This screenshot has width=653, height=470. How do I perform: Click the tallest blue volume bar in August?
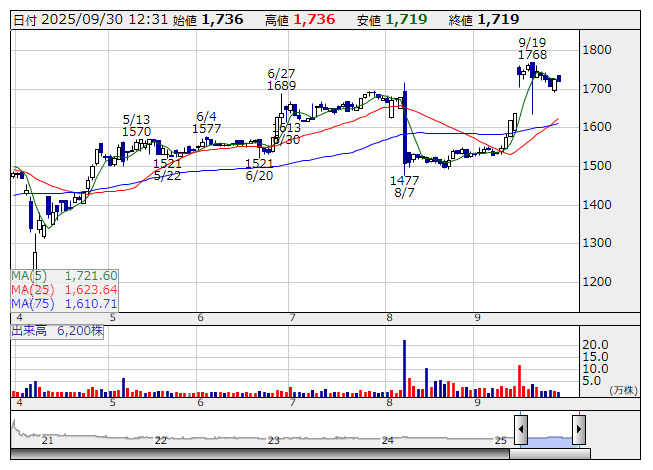pos(404,368)
